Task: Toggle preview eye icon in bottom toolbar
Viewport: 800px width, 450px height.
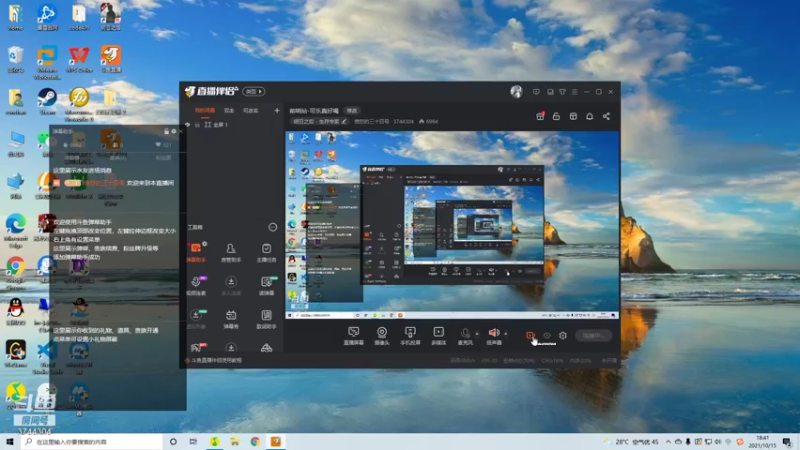Action: (547, 335)
